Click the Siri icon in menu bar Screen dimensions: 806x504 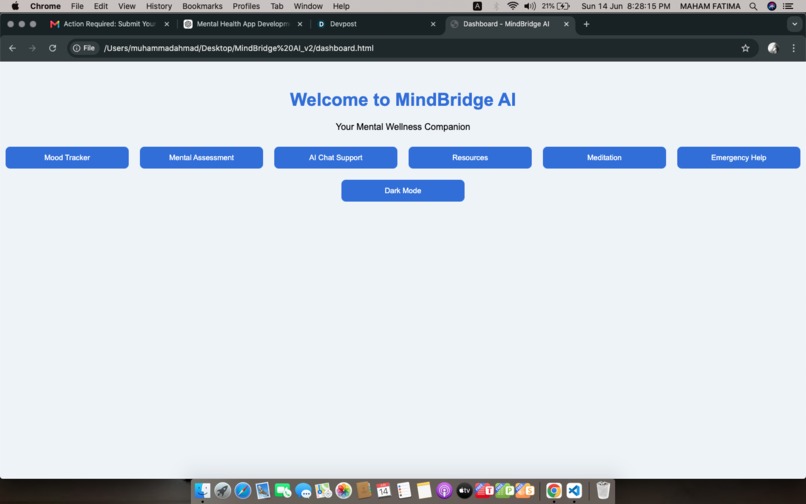(771, 6)
